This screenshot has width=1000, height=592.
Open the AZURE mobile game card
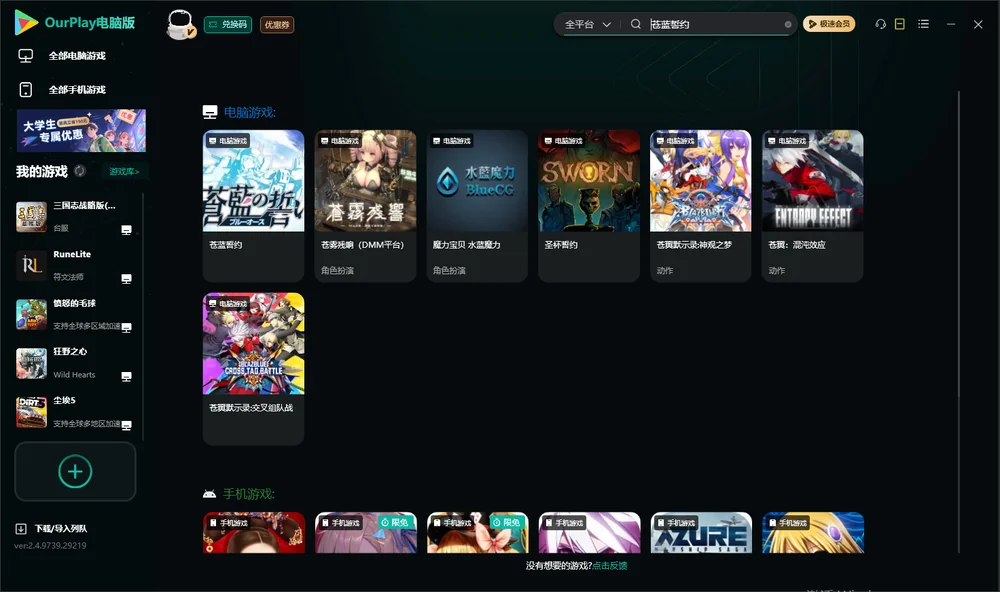tap(701, 533)
